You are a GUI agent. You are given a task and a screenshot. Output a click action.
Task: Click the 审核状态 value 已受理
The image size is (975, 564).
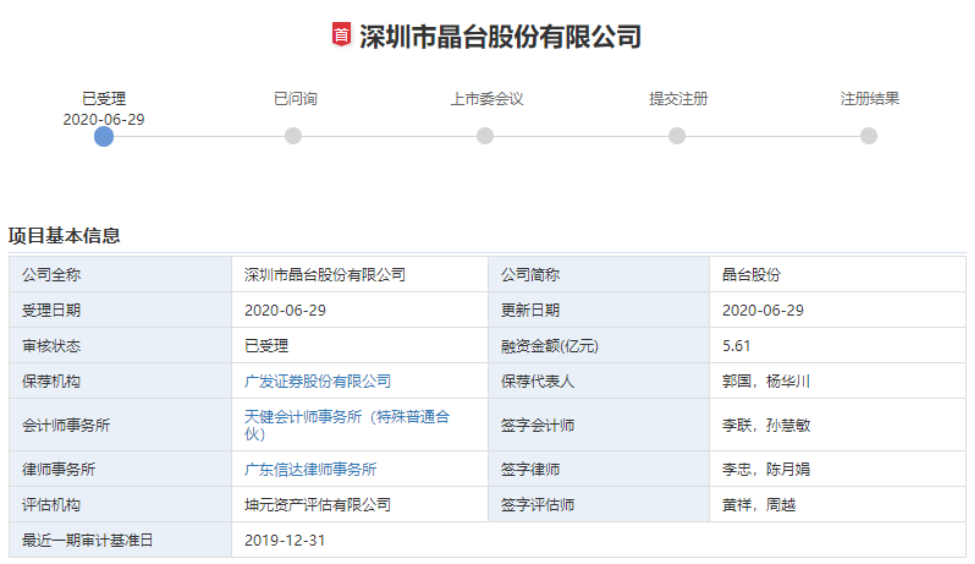[266, 346]
